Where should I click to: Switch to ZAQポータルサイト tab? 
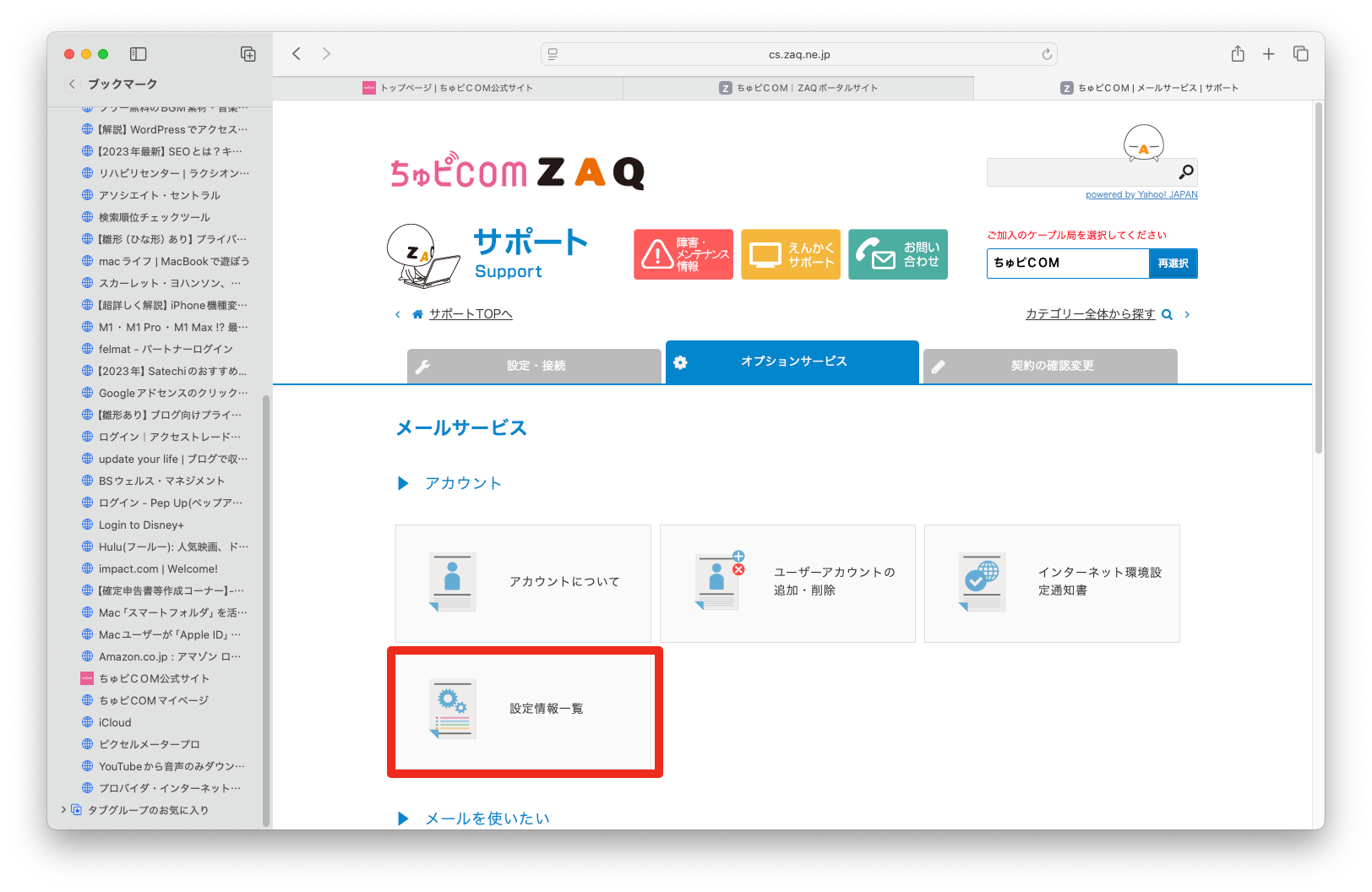[x=798, y=88]
